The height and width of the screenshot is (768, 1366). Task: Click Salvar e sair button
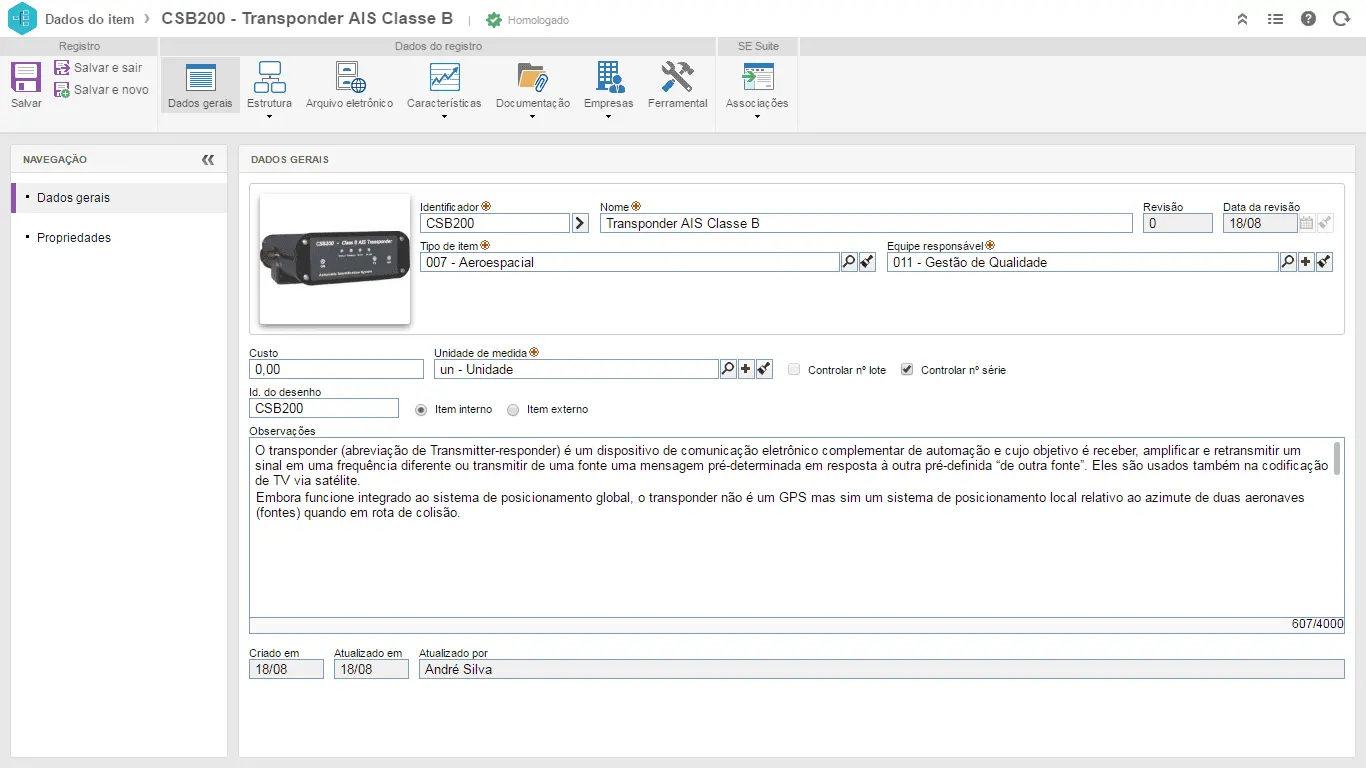point(99,67)
